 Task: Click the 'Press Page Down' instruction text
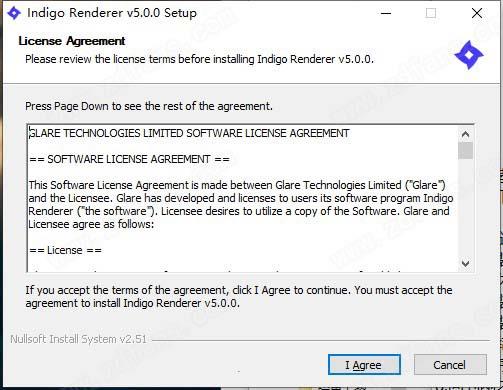tap(149, 106)
